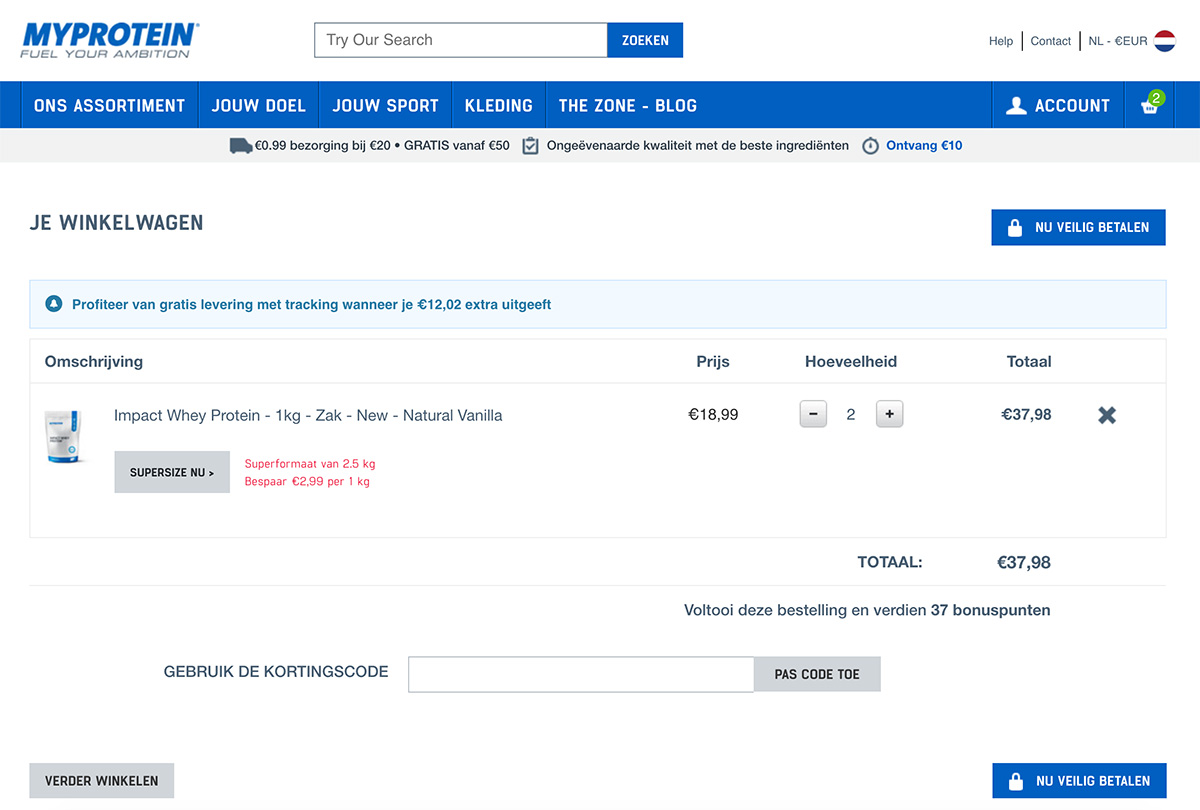Remove Impact Whey Protein from cart
This screenshot has width=1200, height=810.
1107,415
